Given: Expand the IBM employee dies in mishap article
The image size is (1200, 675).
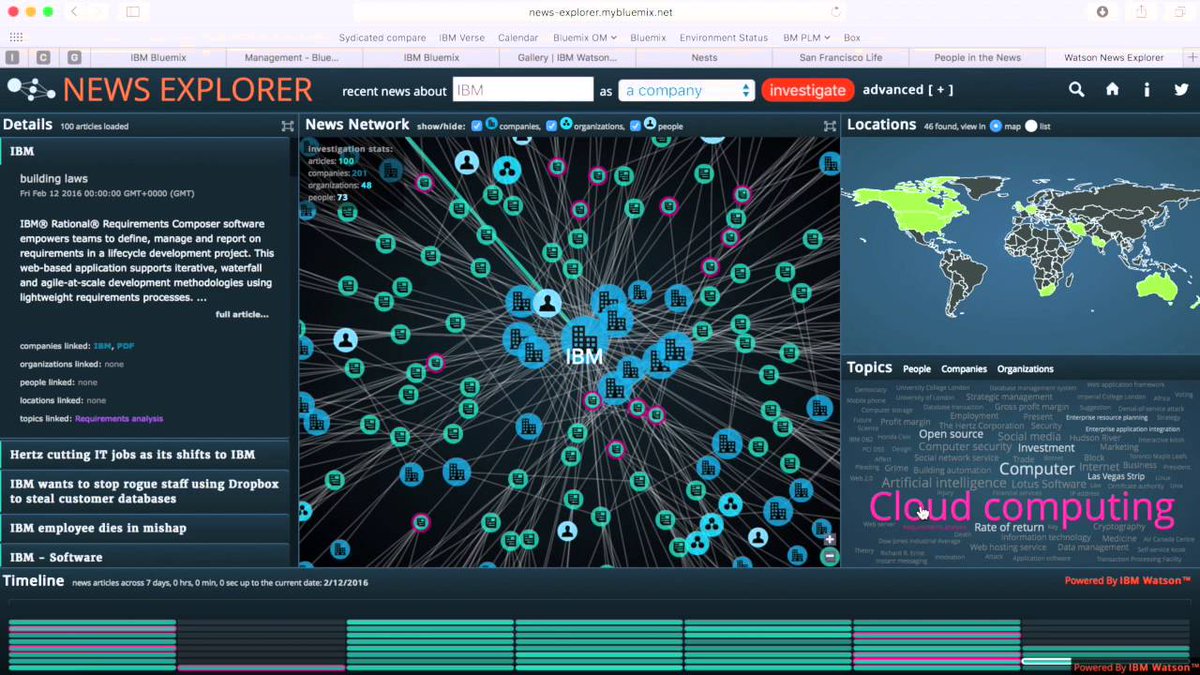Looking at the screenshot, I should point(145,527).
